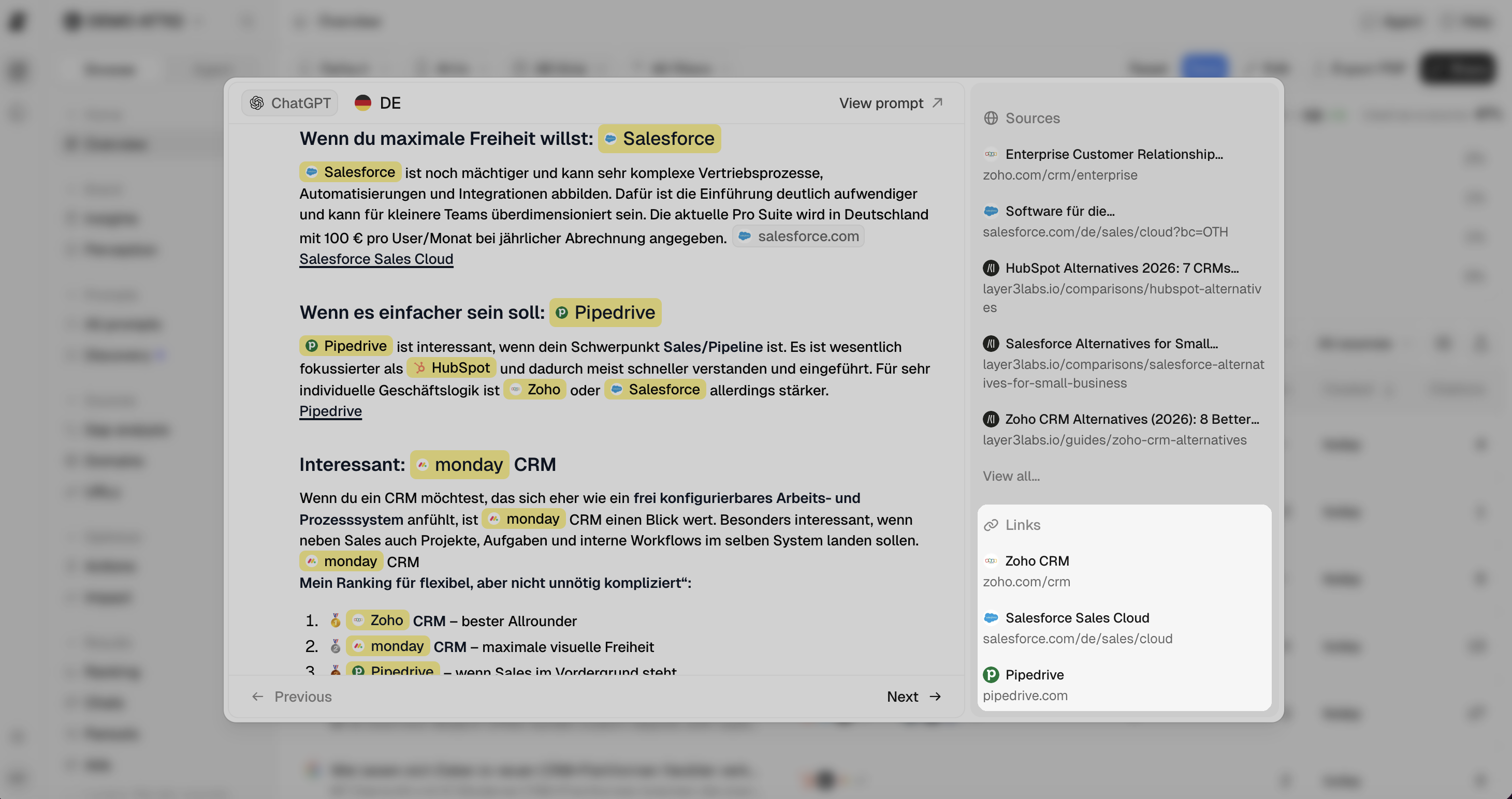The image size is (1512, 799).
Task: Click the Next right arrow icon
Action: point(936,697)
